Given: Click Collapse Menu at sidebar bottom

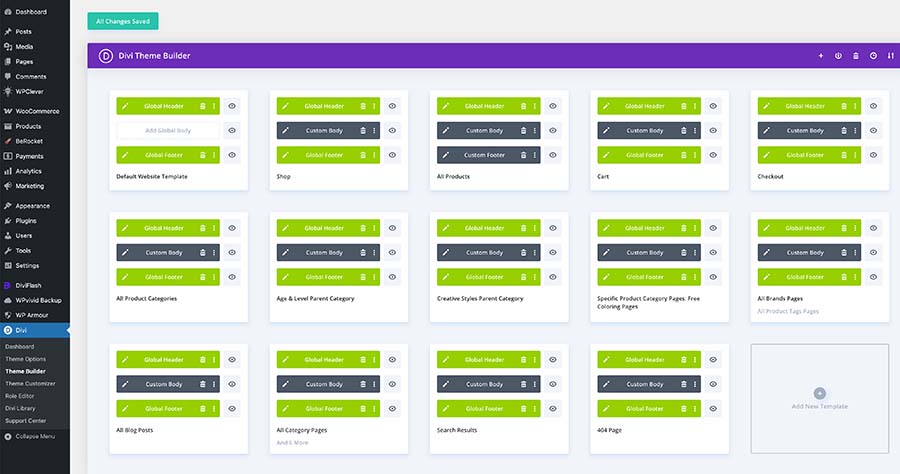Looking at the screenshot, I should click(34, 437).
